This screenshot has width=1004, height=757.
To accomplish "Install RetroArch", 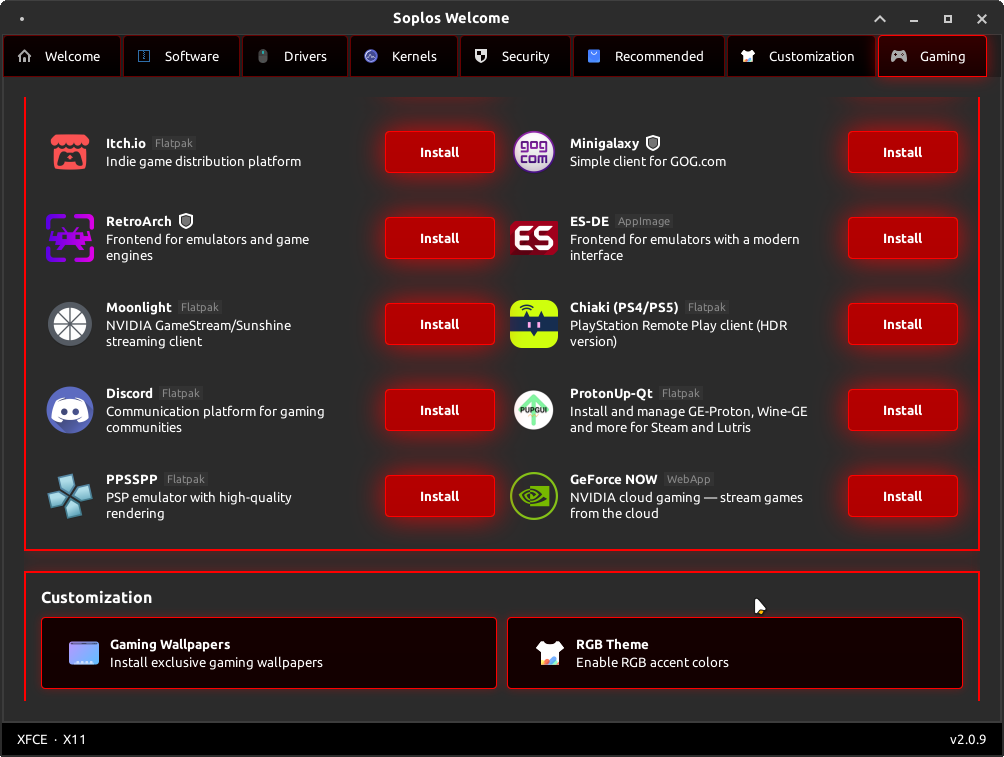I will (440, 238).
